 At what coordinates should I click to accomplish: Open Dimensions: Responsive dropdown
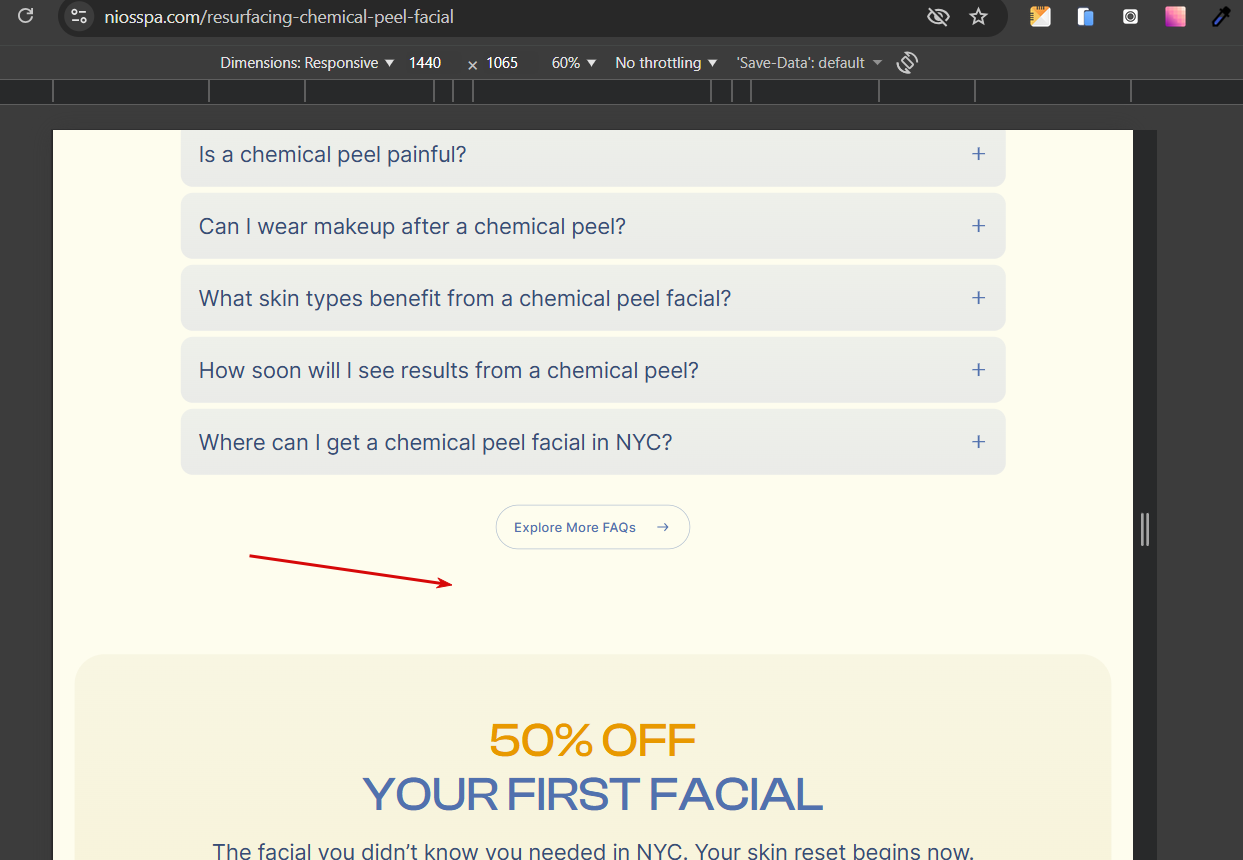point(307,63)
